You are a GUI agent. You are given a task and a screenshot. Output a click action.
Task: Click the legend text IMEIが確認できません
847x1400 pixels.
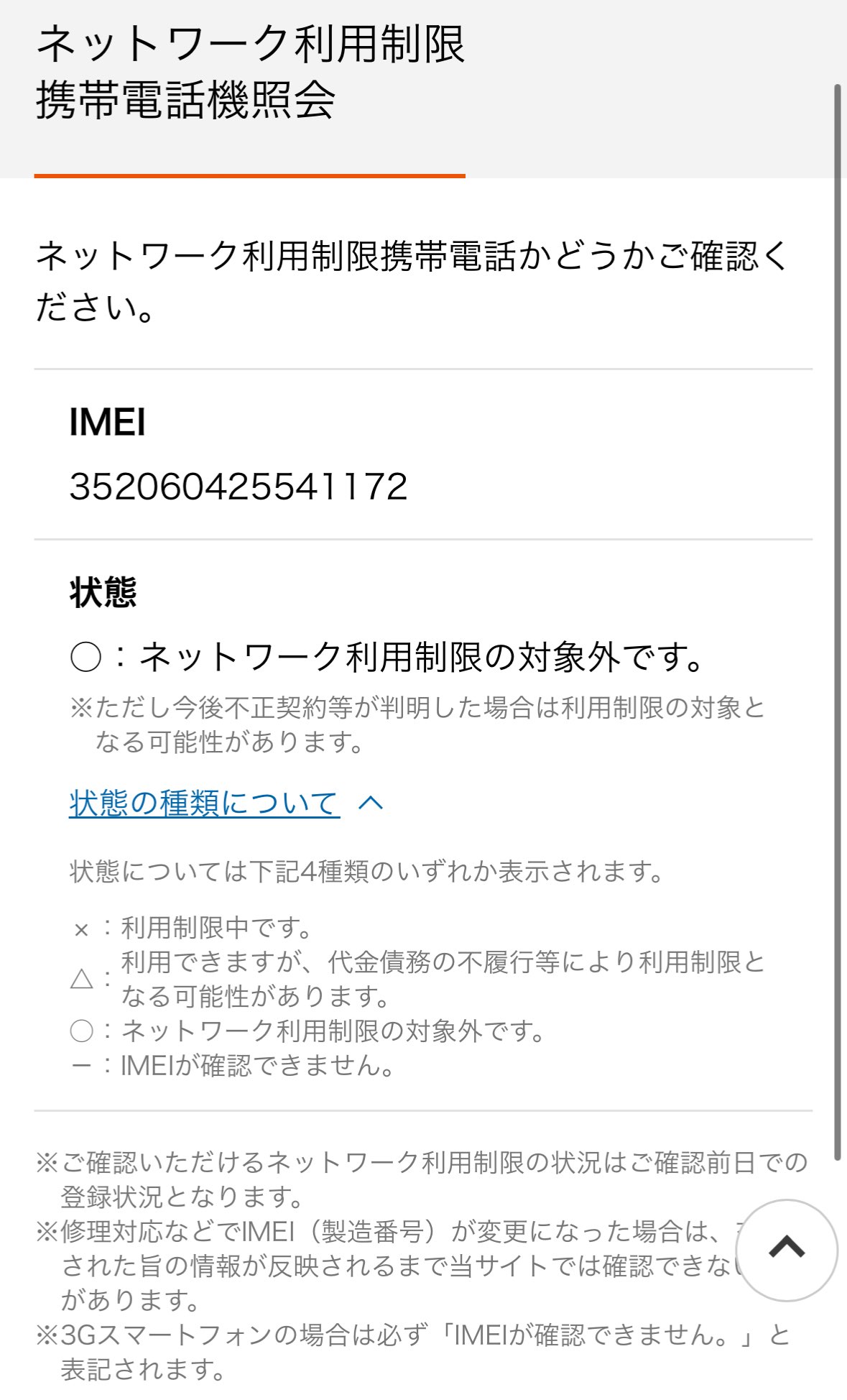tap(259, 1066)
